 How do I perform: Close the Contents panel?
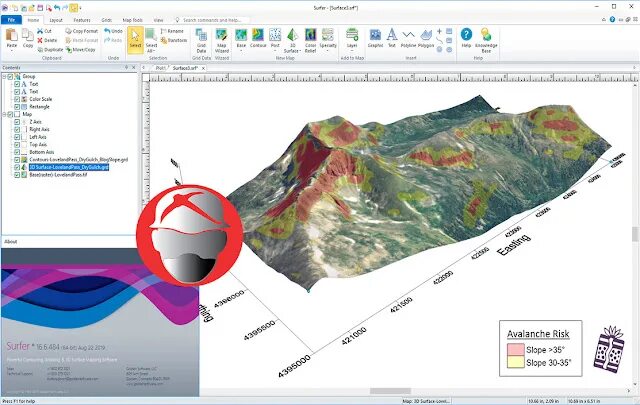tap(134, 67)
